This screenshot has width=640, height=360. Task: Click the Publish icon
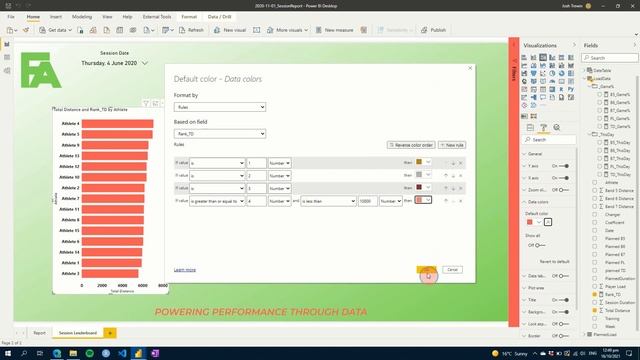(x=424, y=30)
